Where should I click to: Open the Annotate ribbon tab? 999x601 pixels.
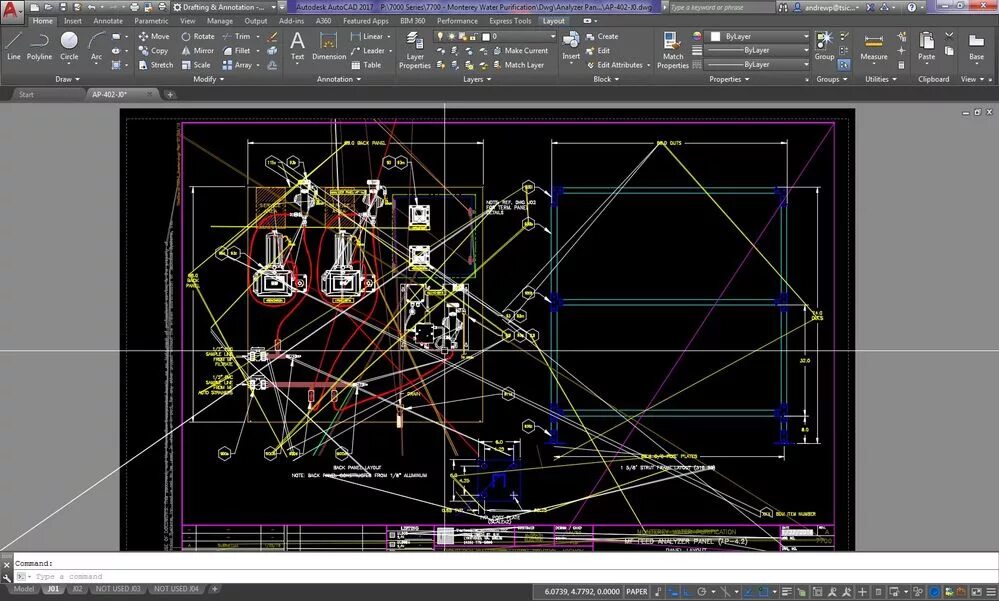[x=108, y=20]
